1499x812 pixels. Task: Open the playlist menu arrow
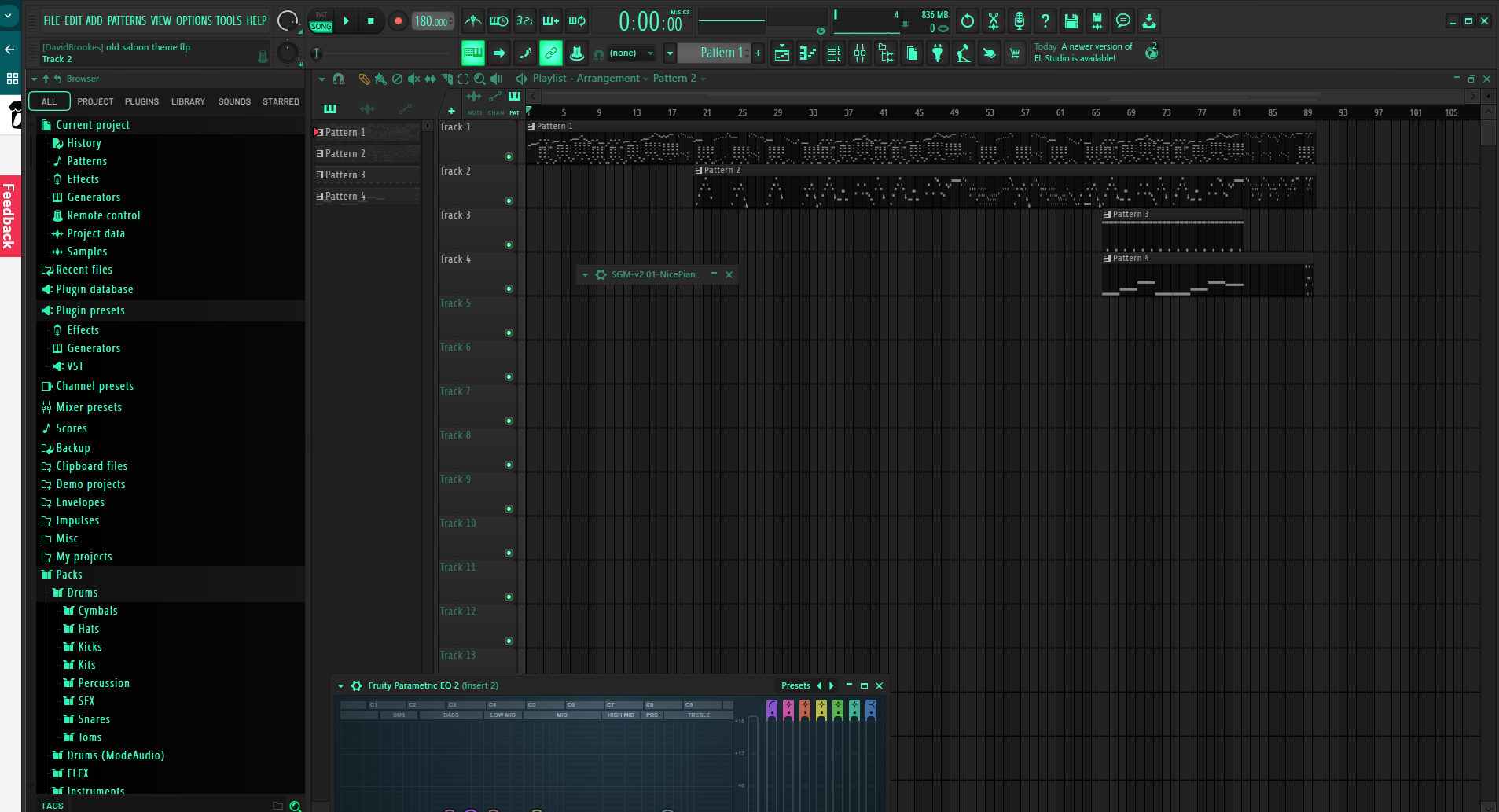[x=321, y=79]
